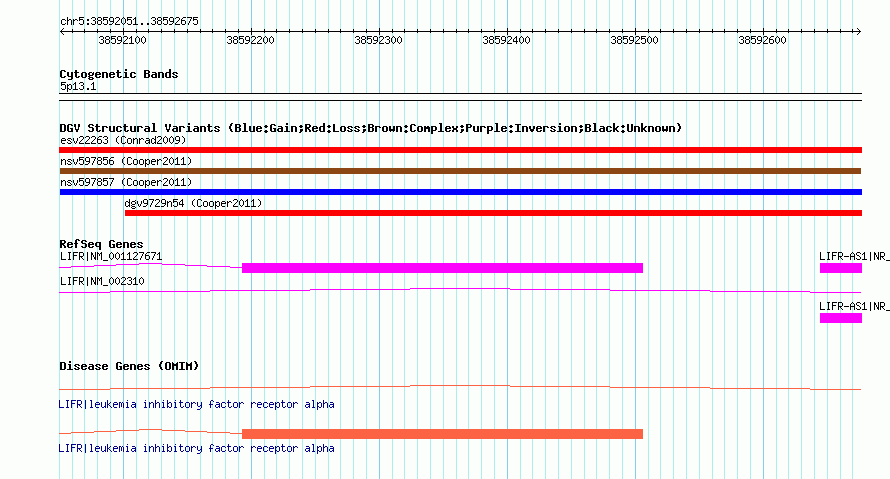
Task: Click ruler position 38592300
Action: [x=379, y=40]
